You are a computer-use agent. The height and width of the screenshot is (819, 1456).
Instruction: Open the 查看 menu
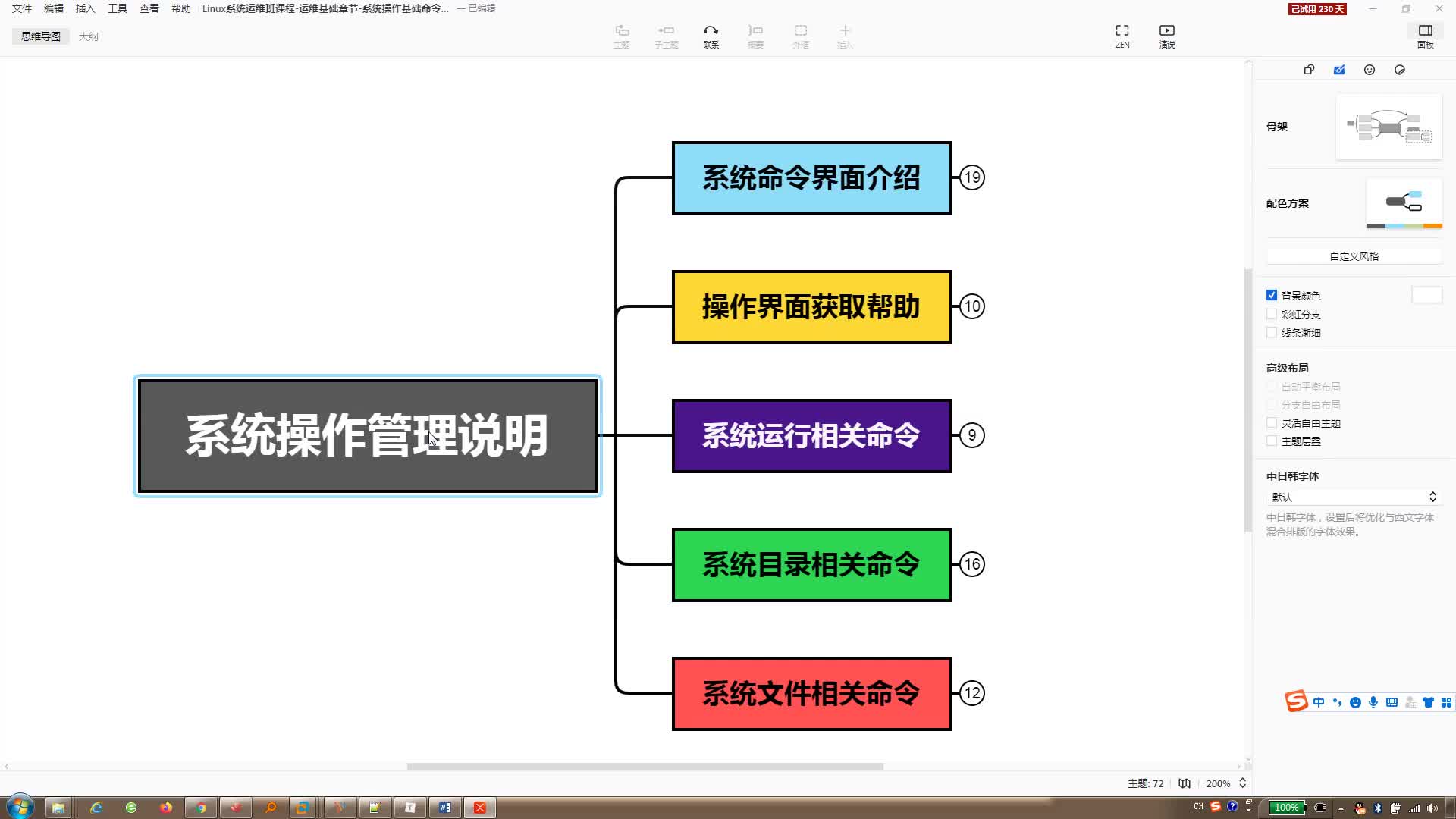(x=149, y=8)
